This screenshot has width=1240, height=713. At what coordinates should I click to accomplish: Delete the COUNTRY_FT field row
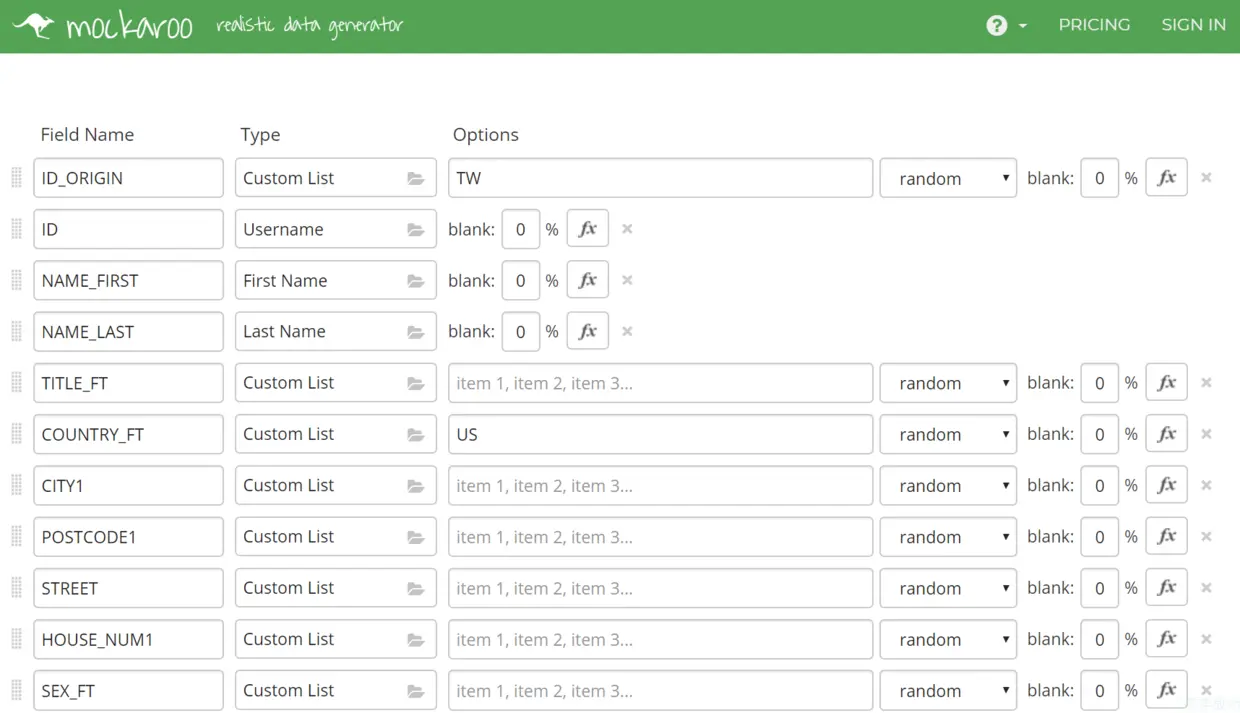coord(1206,434)
